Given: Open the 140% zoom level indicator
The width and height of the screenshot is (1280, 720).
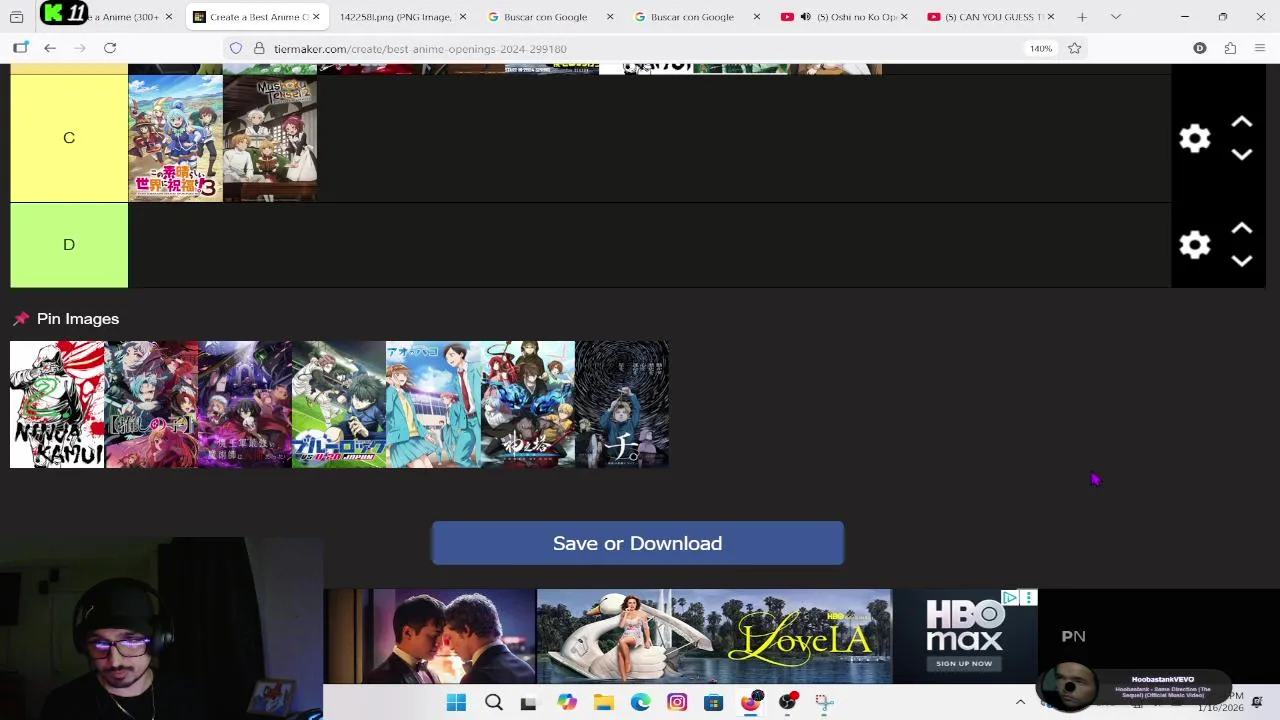Looking at the screenshot, I should pos(1041,48).
